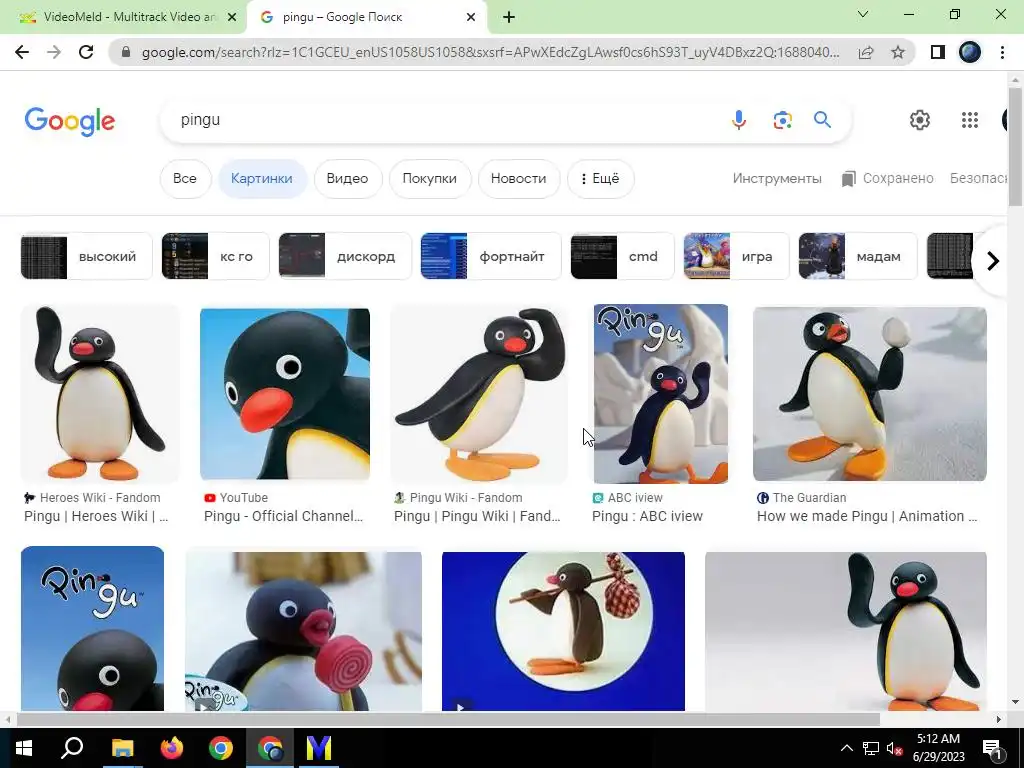This screenshot has height=768, width=1024.
Task: Click the Google logo
Action: click(x=70, y=121)
